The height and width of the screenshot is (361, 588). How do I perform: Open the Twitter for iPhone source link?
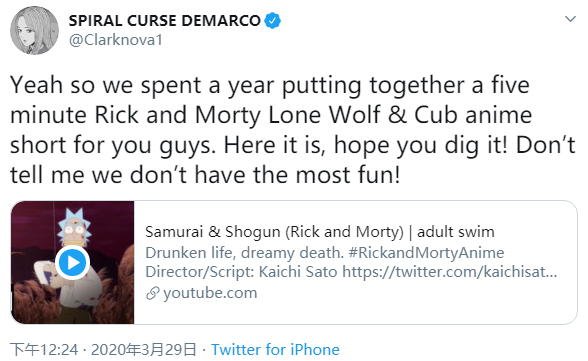275,349
